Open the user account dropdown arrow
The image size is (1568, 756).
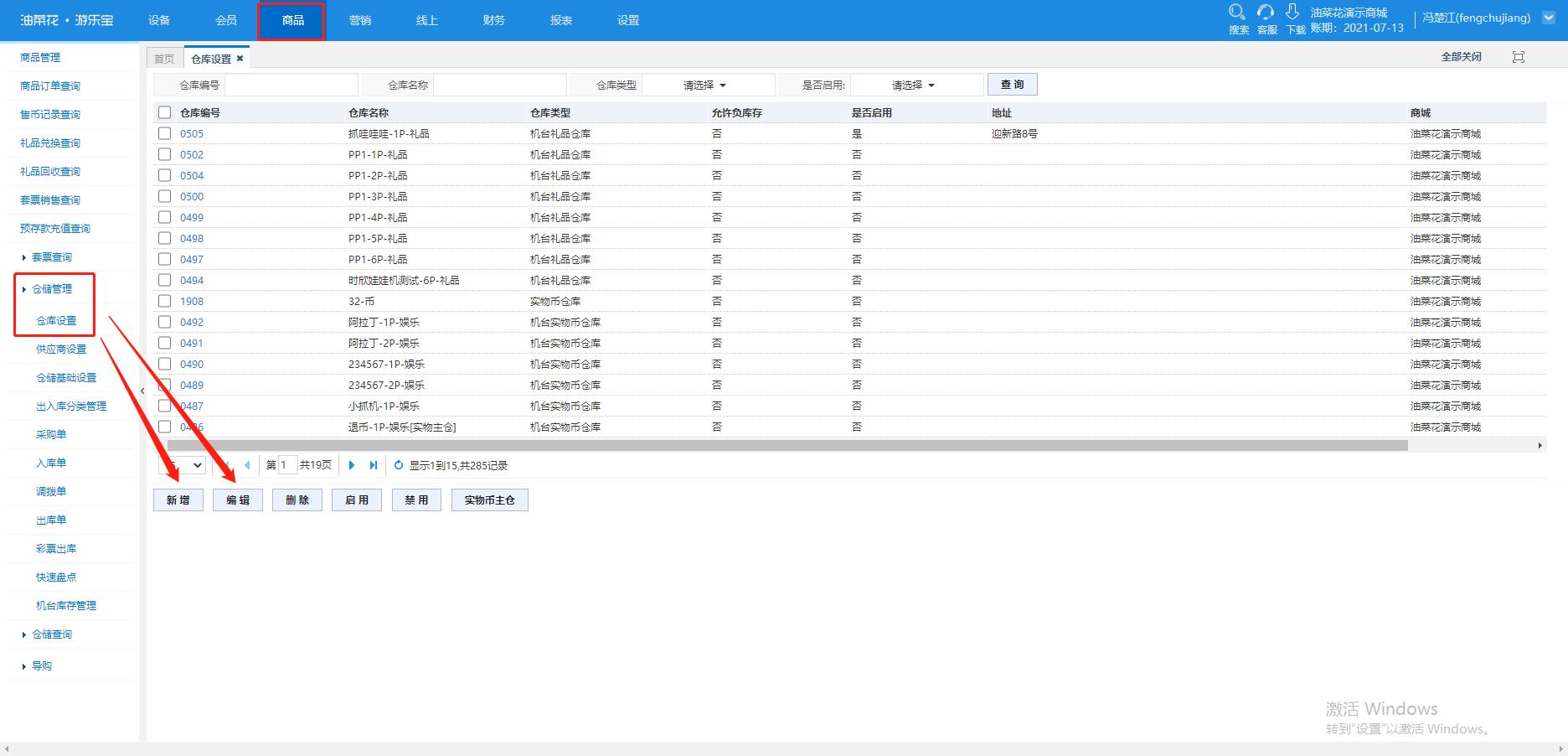pos(1549,18)
